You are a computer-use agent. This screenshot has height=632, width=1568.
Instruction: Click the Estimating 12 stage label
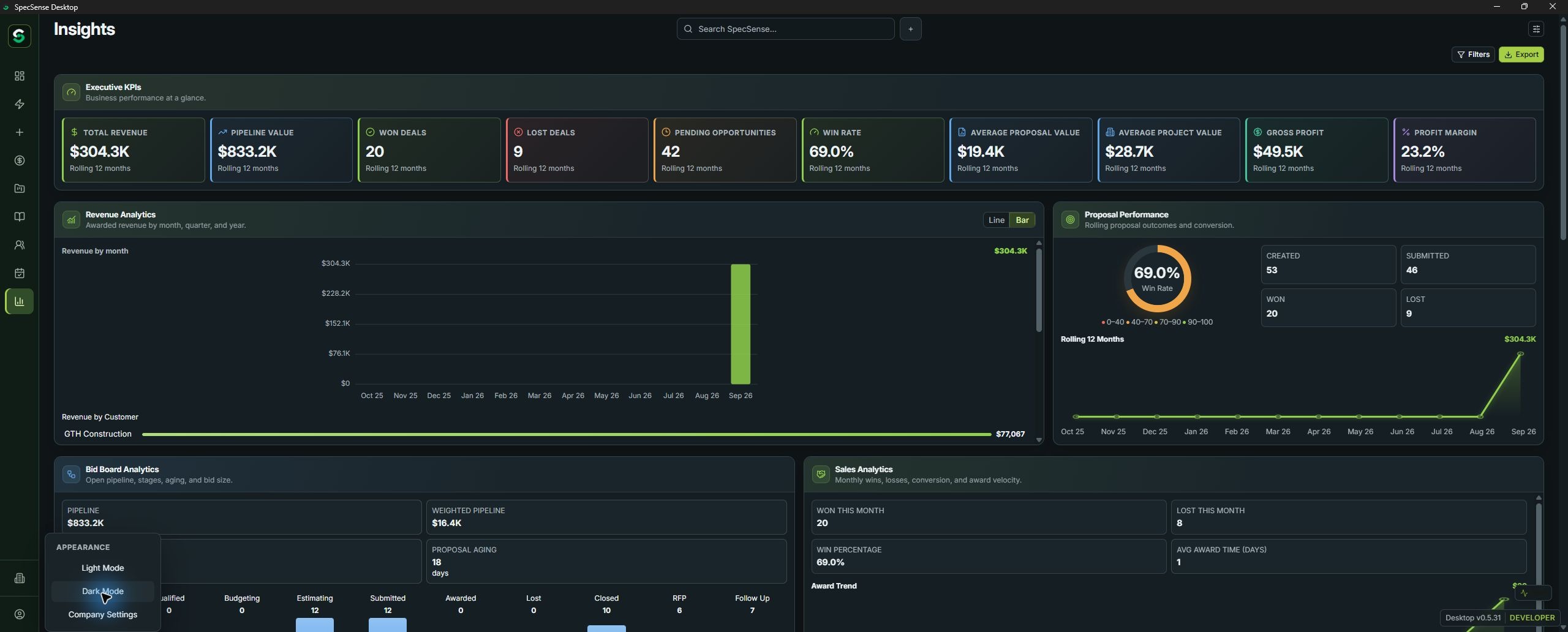pos(315,604)
